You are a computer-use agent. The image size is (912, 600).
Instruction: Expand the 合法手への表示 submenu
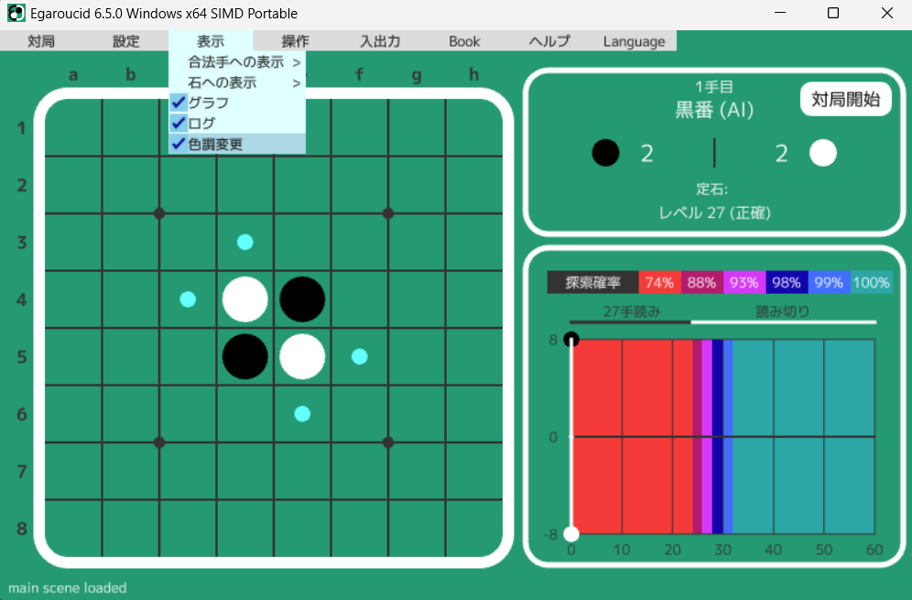[236, 62]
